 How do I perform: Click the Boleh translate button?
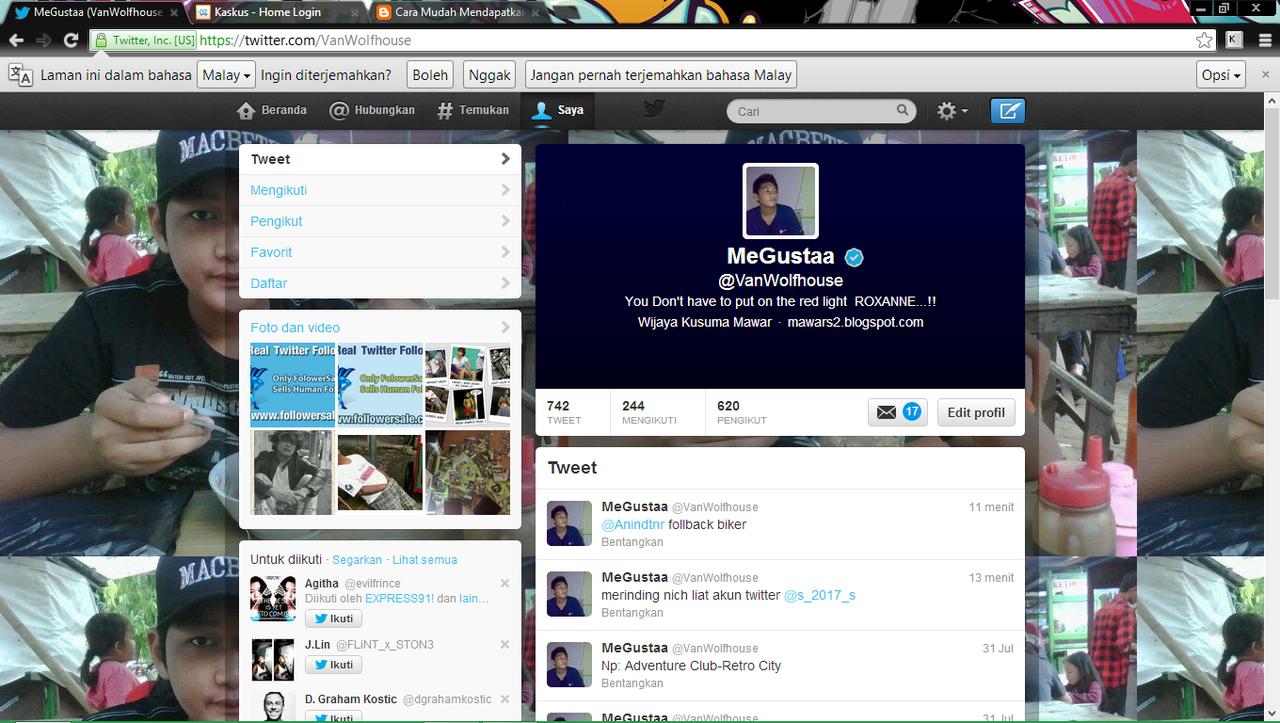coord(430,75)
